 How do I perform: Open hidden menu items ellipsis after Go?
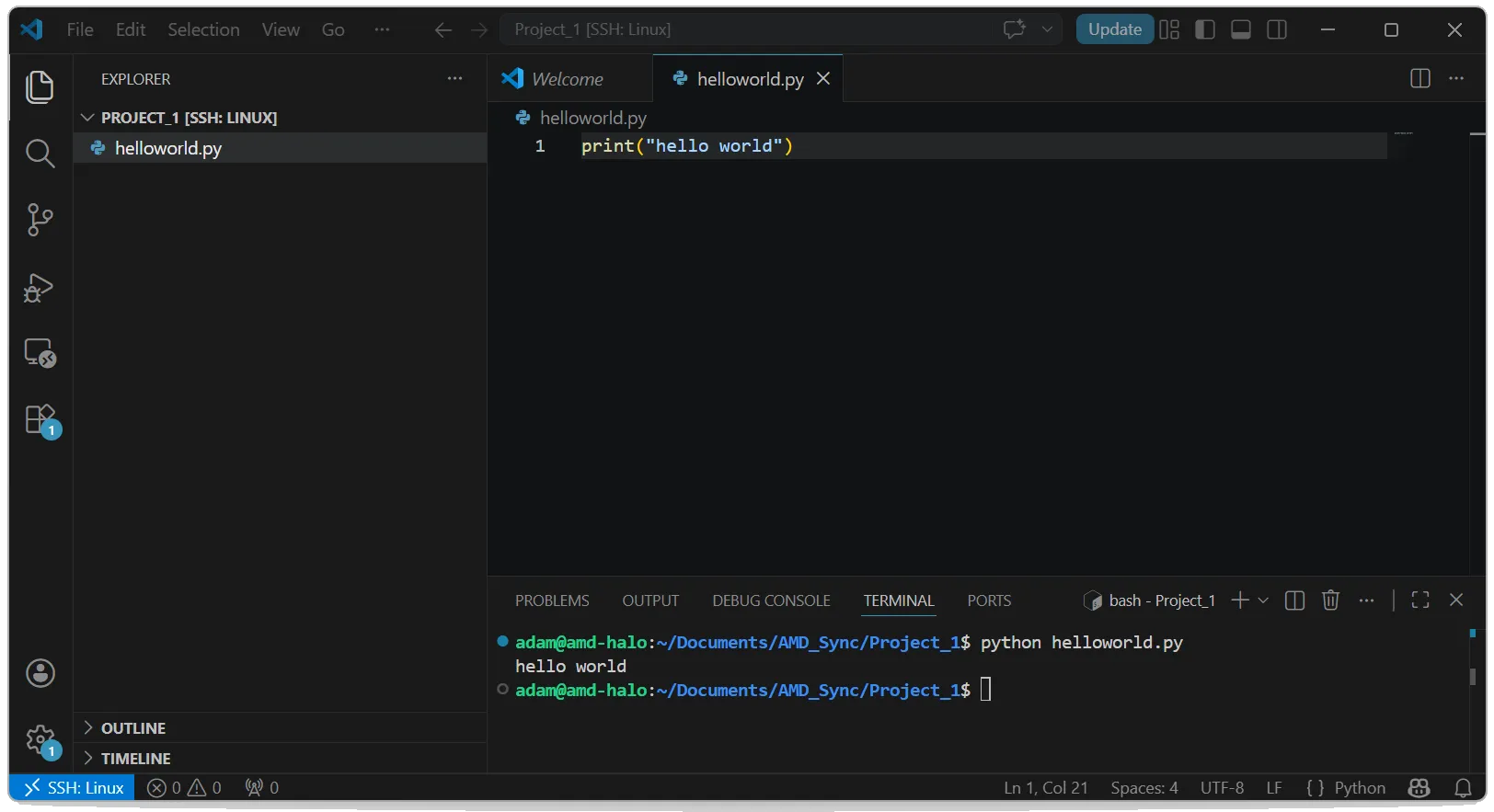[382, 29]
